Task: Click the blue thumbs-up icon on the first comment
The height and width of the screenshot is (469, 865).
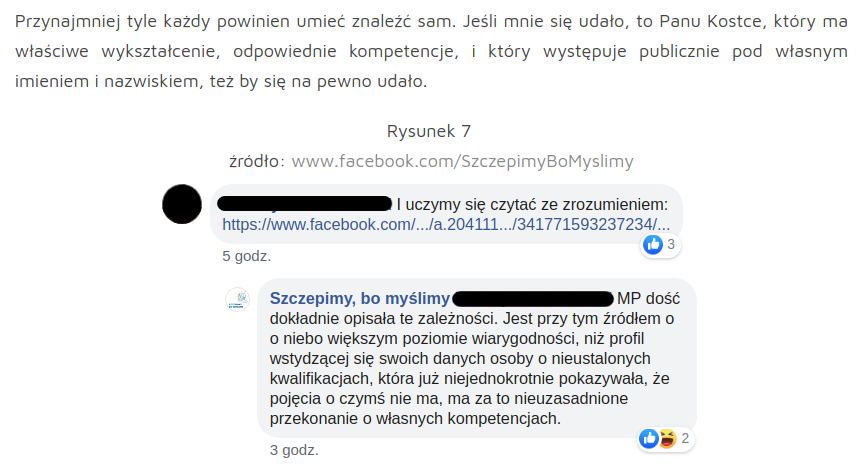Action: tap(653, 244)
